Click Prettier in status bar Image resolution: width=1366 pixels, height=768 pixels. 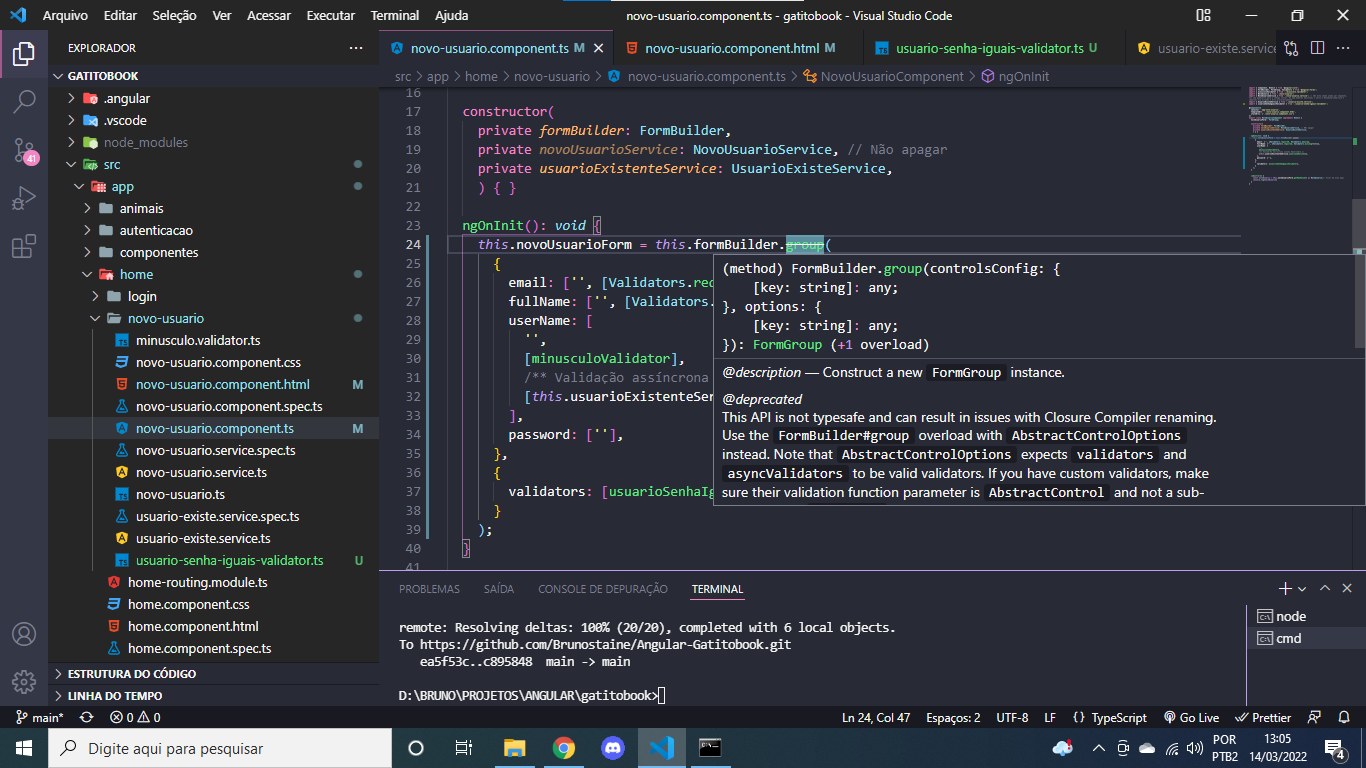click(1264, 717)
